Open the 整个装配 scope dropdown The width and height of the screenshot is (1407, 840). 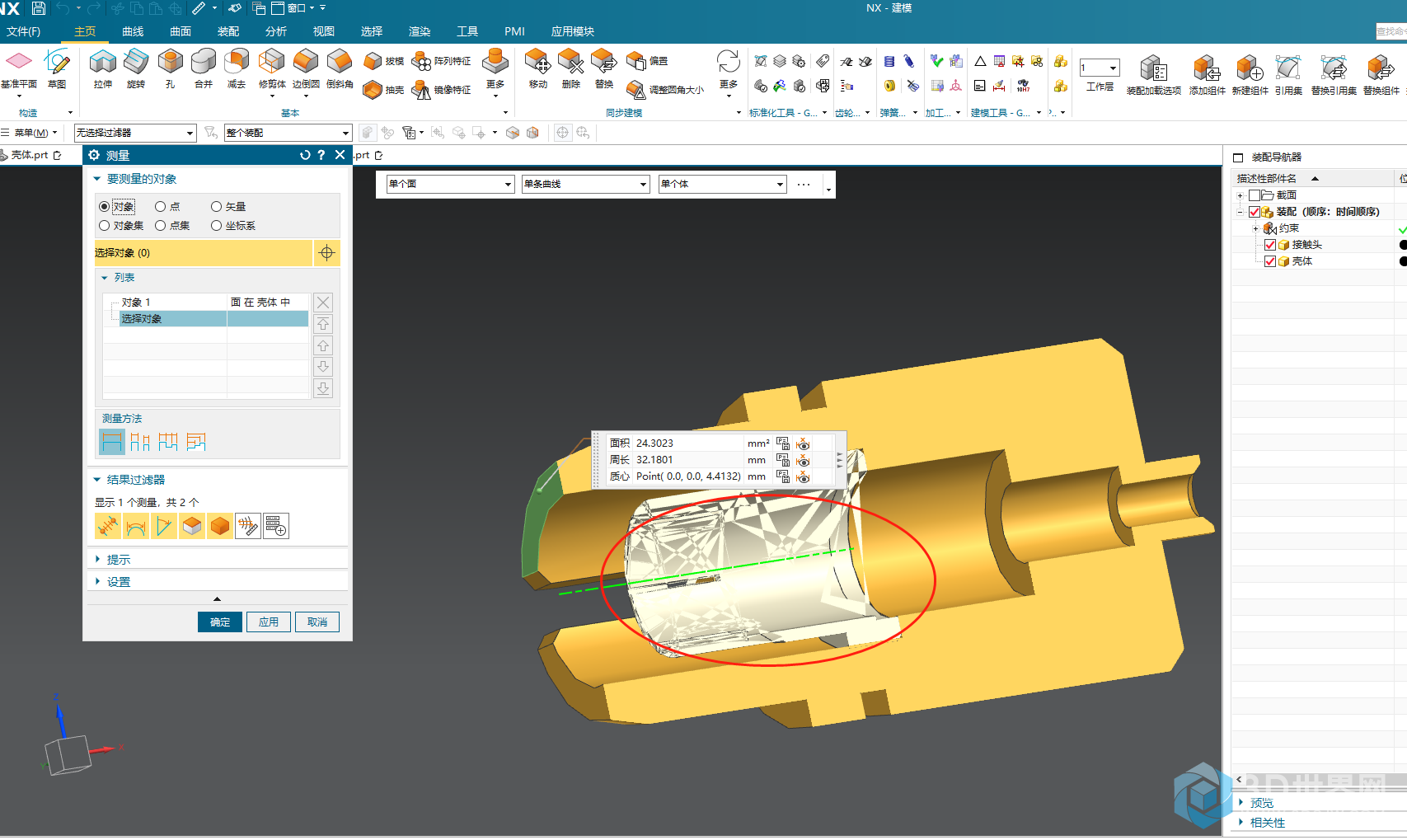point(288,133)
